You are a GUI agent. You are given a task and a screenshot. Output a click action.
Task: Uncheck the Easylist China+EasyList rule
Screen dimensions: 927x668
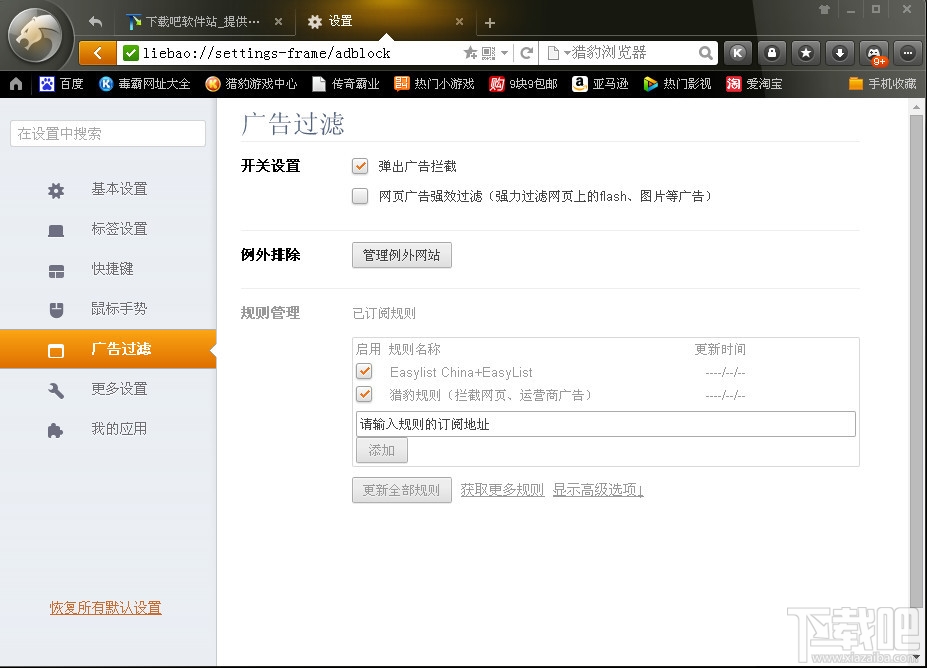pos(364,371)
